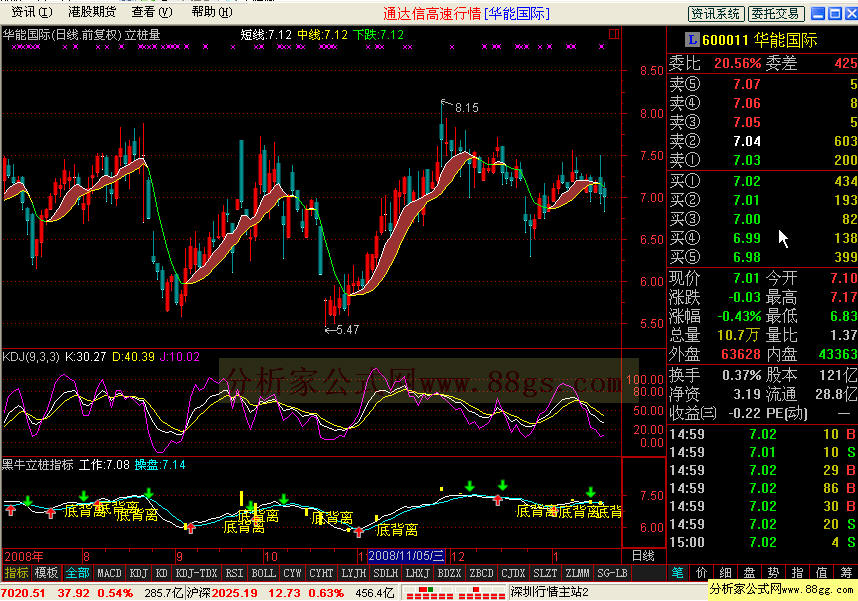Select the 细 tab in the right panel
858x601 pixels.
click(x=726, y=573)
